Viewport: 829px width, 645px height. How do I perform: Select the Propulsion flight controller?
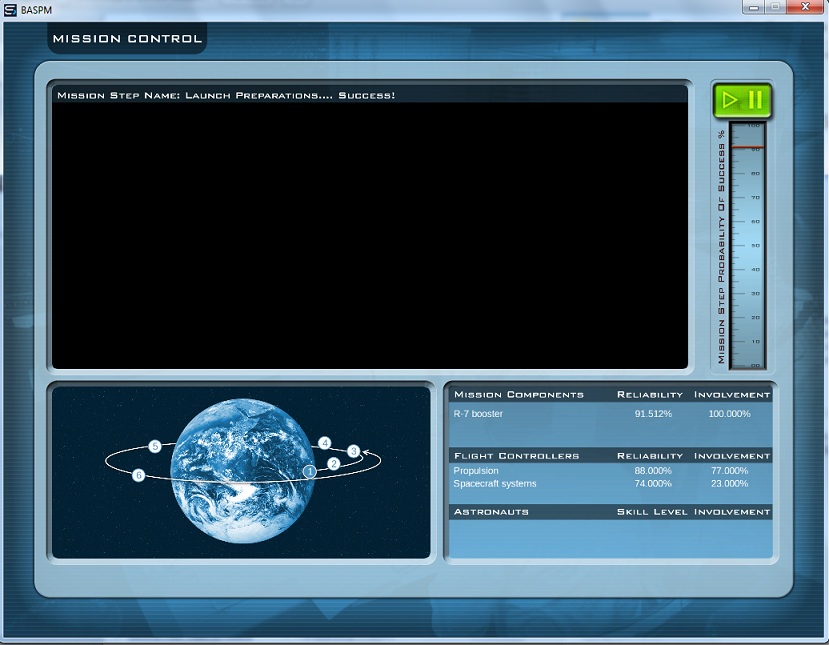(476, 471)
